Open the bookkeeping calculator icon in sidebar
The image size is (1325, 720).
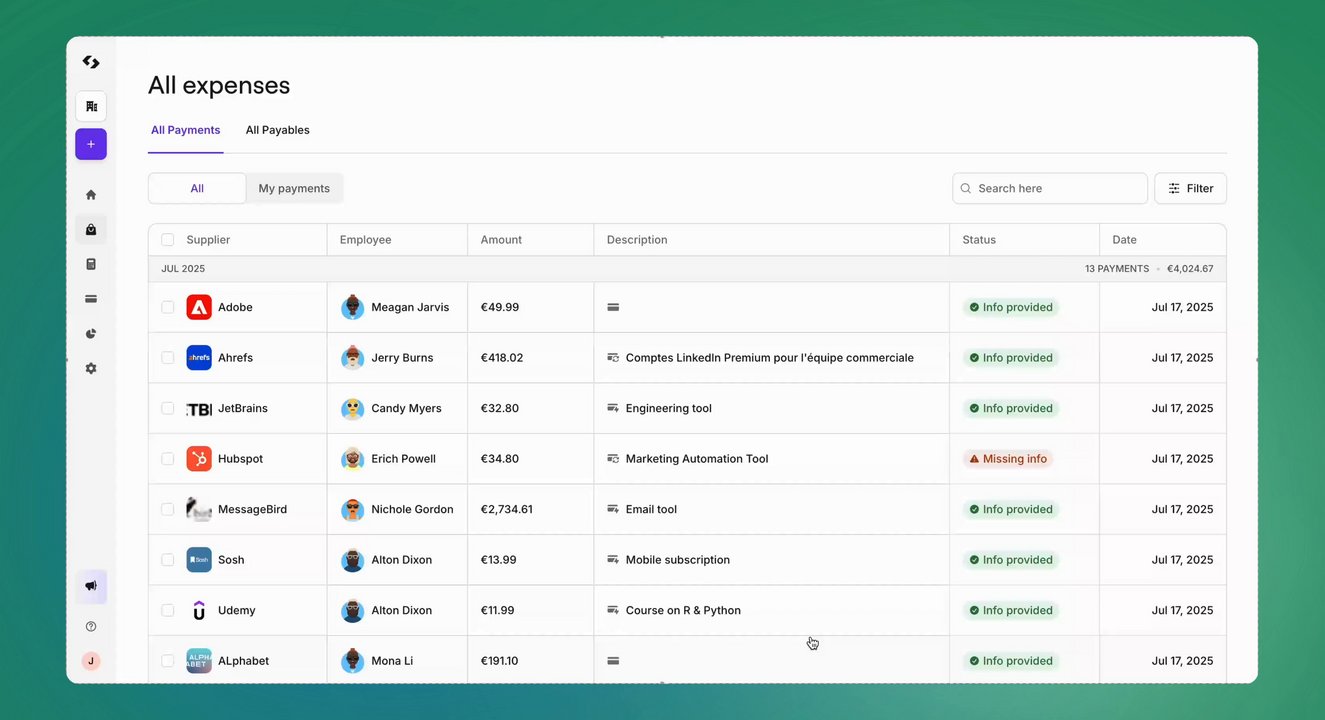91,264
